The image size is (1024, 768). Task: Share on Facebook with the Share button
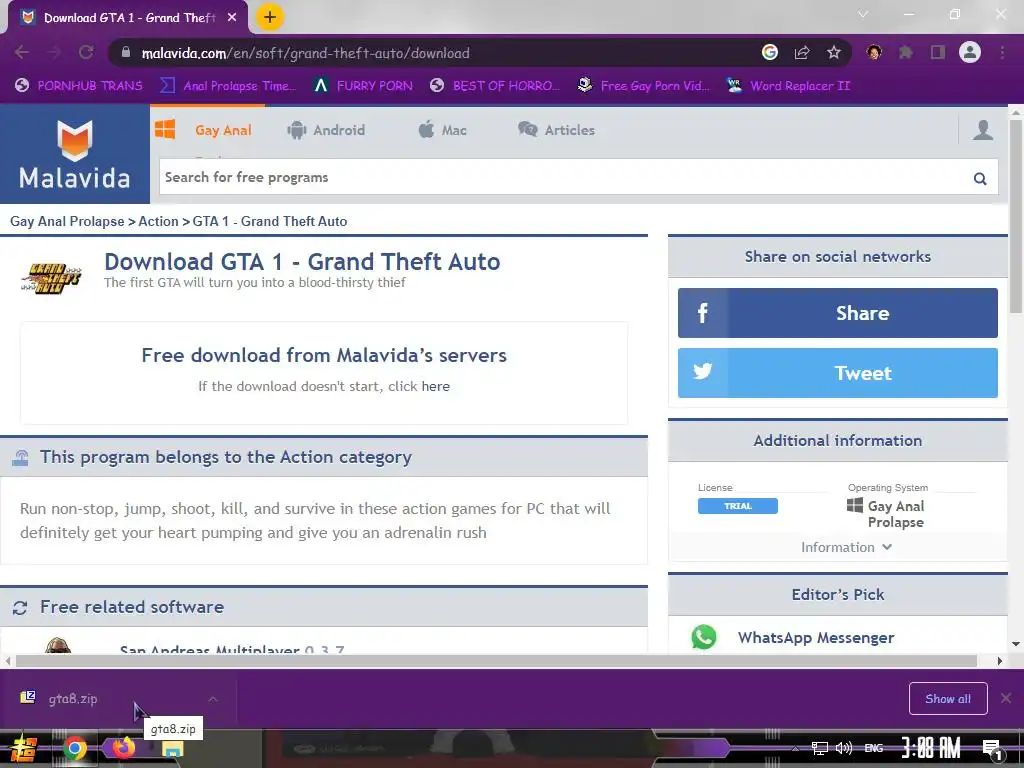click(x=837, y=313)
